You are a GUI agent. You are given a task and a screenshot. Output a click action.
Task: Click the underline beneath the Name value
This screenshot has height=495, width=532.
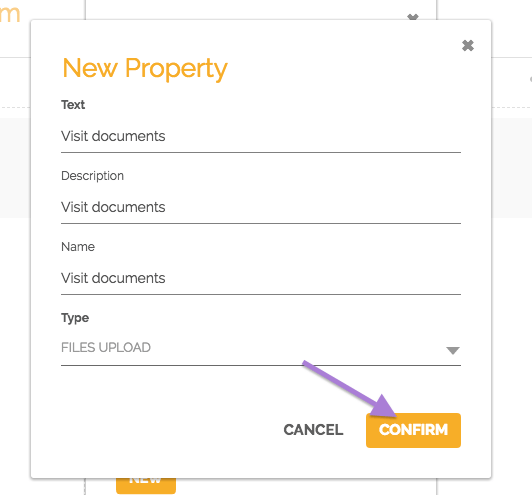tap(261, 294)
